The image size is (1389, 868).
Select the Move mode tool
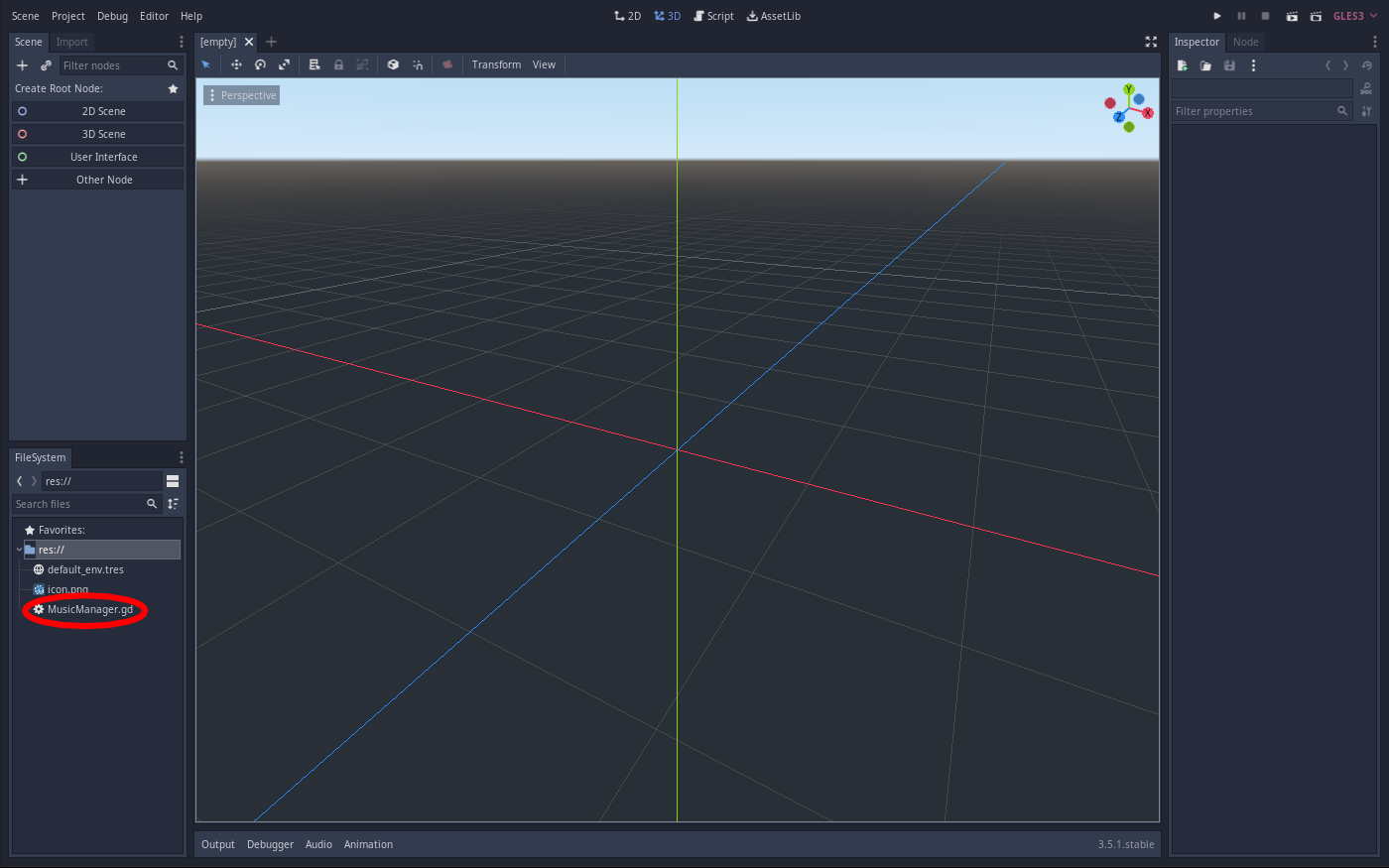236,64
